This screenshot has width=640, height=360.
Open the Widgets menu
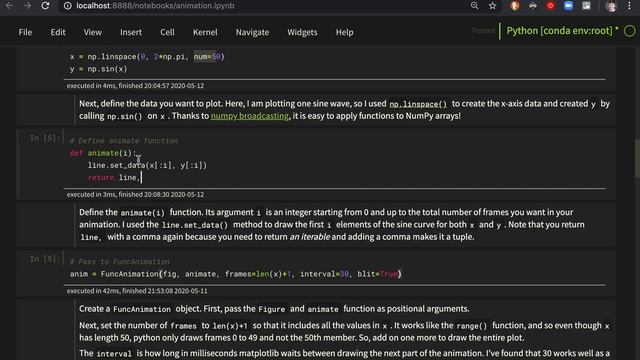[302, 32]
